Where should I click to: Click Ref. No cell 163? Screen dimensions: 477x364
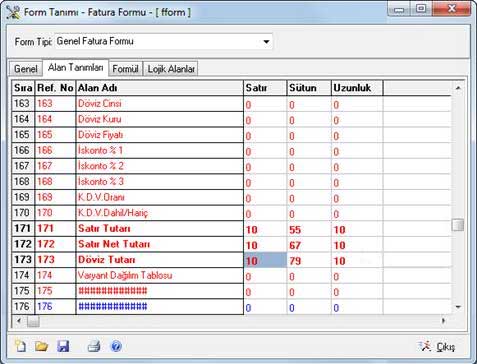pyautogui.click(x=55, y=104)
